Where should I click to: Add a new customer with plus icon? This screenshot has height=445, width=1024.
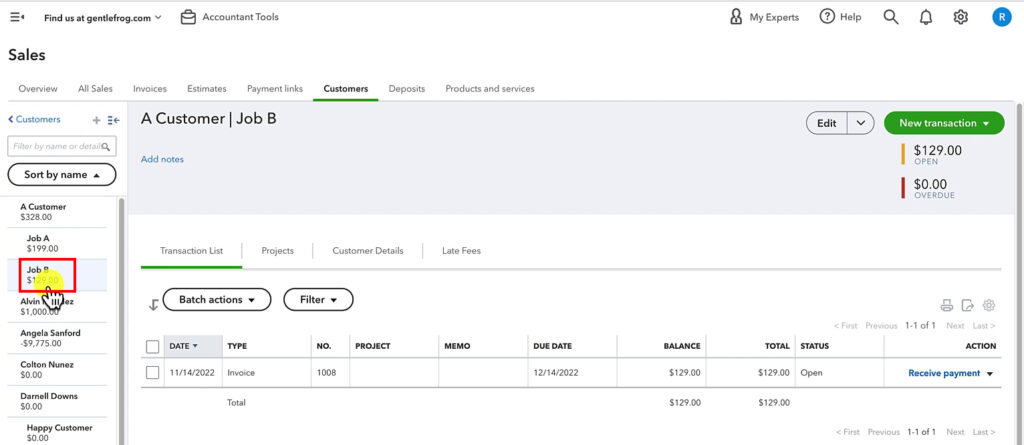pos(96,120)
